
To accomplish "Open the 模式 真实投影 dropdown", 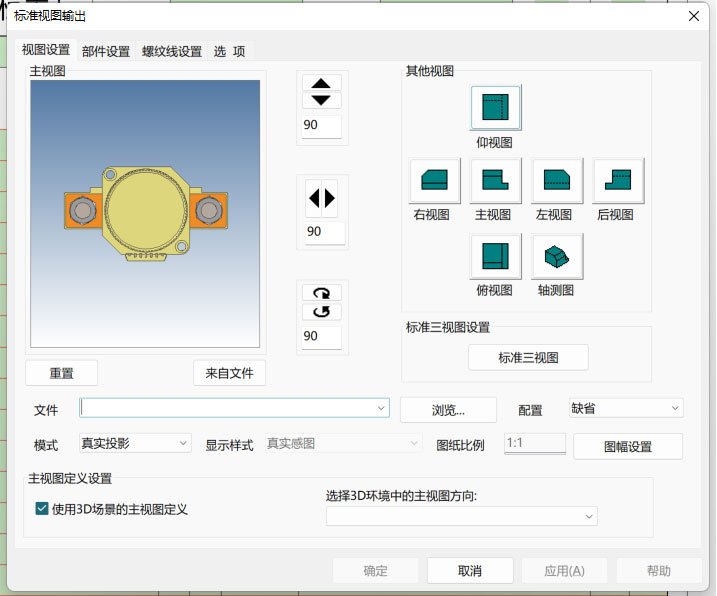I will coord(135,443).
